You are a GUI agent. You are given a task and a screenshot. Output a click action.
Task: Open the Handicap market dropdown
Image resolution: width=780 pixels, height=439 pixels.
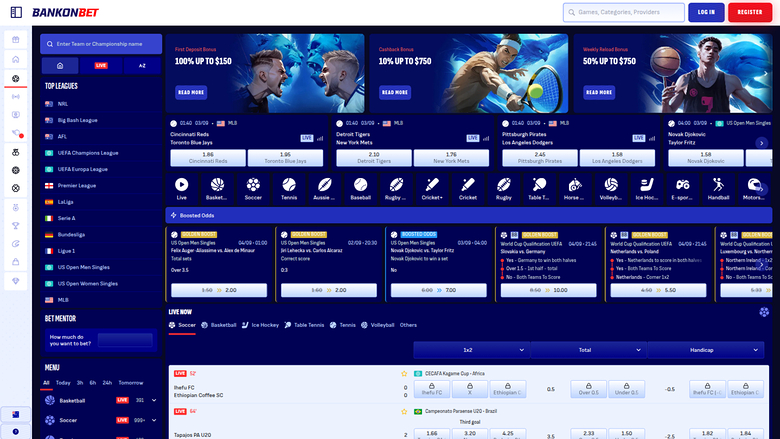point(705,350)
